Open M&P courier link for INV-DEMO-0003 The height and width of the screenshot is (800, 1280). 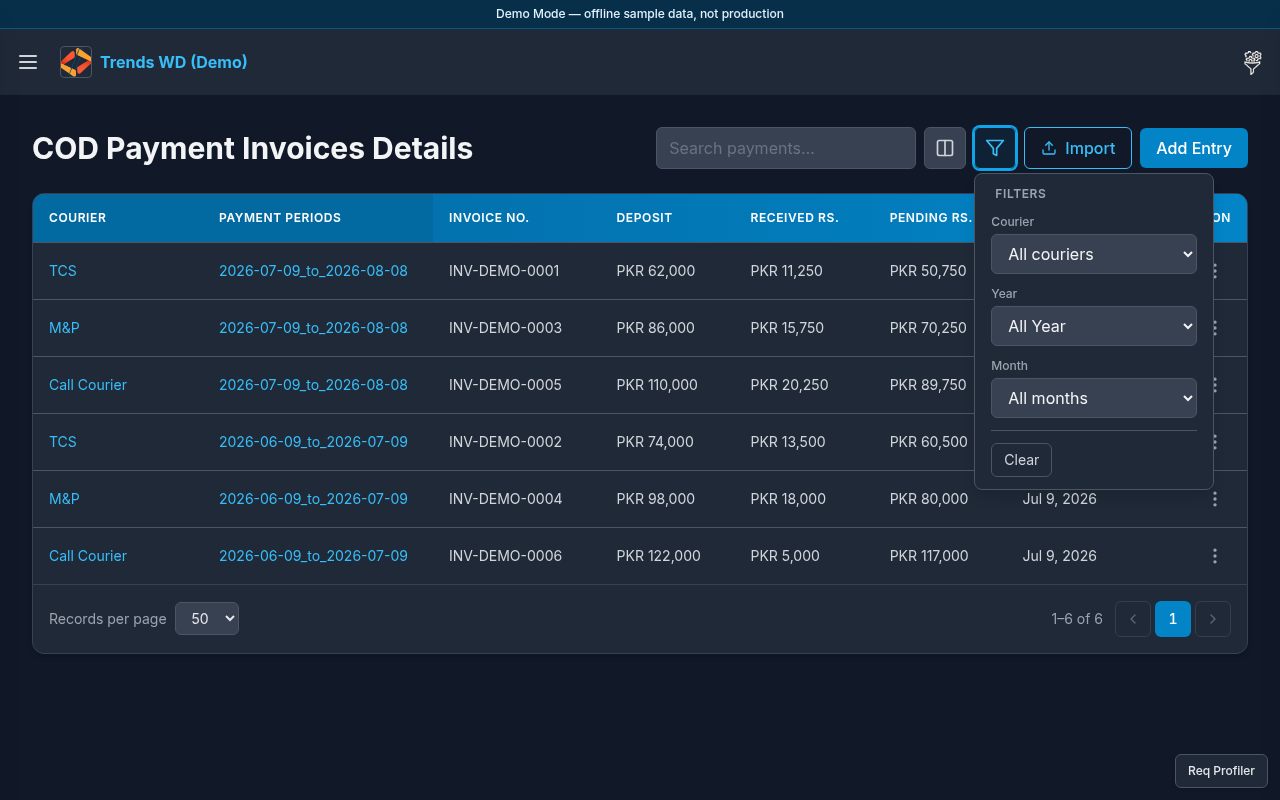click(x=64, y=328)
